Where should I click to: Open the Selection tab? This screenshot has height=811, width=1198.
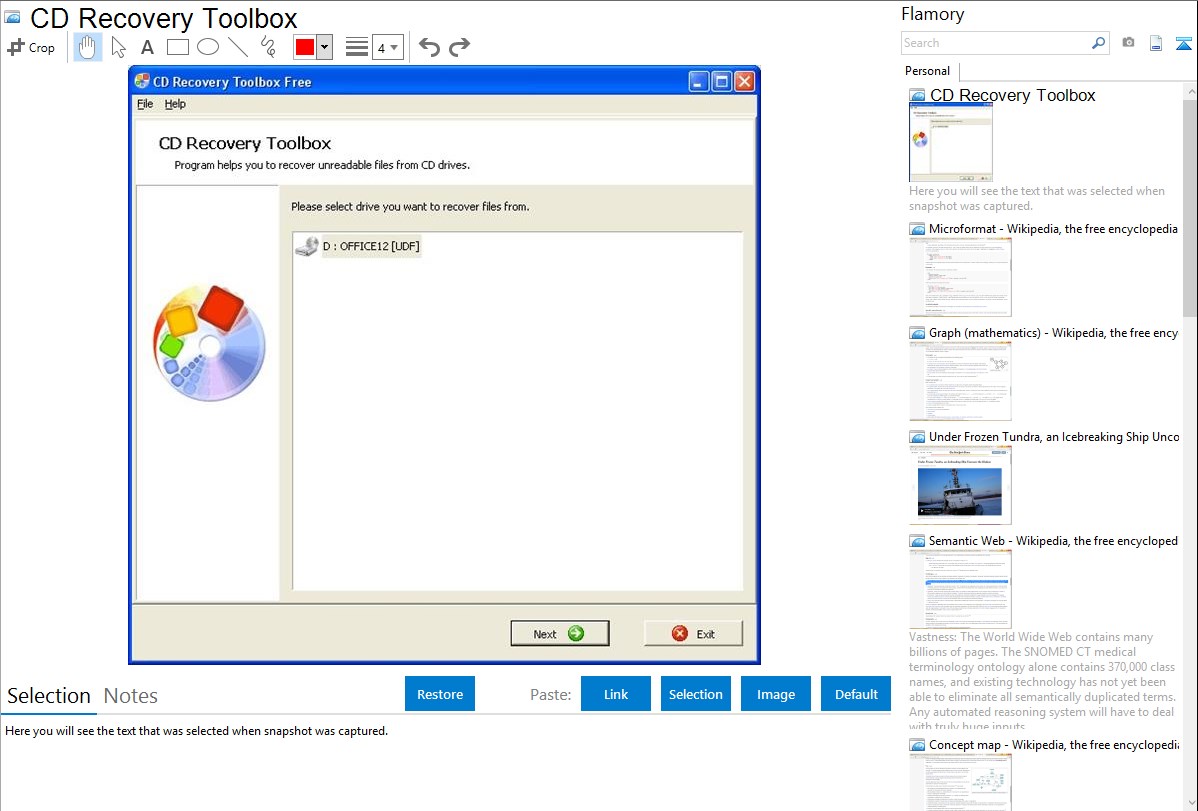click(49, 696)
